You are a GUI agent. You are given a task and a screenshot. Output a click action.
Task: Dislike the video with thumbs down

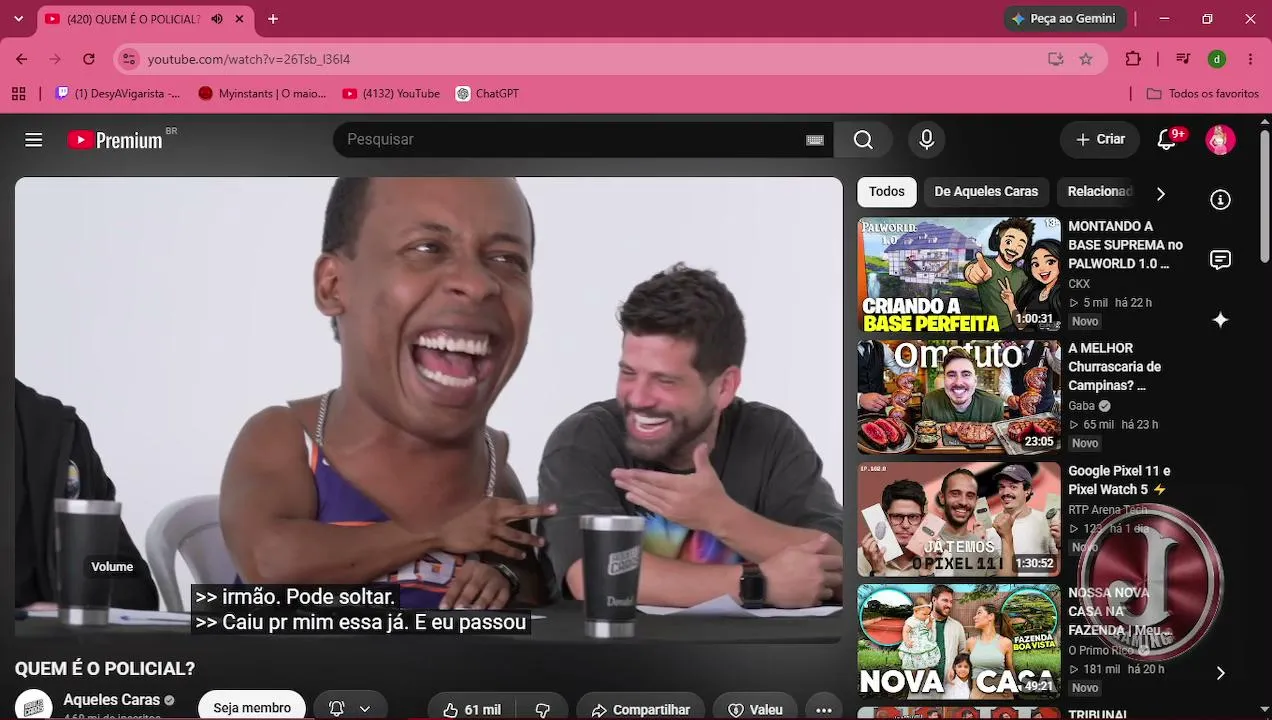(542, 709)
